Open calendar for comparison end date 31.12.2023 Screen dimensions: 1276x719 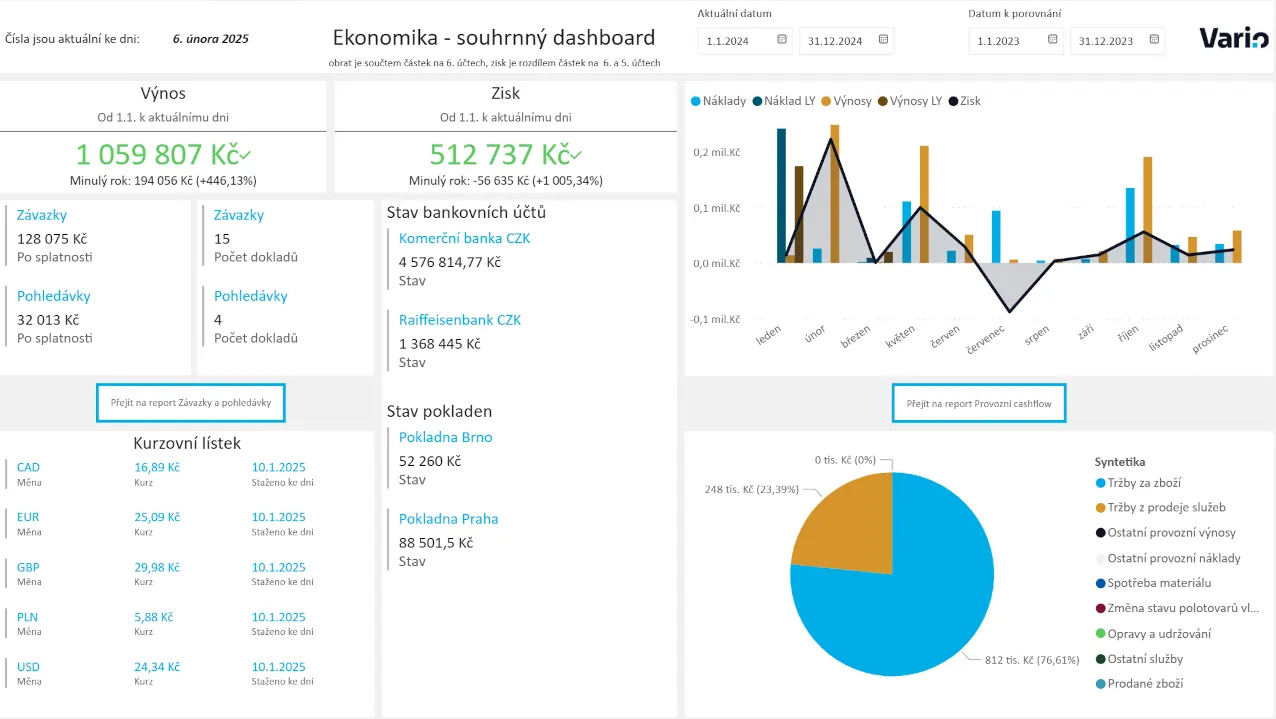1155,40
